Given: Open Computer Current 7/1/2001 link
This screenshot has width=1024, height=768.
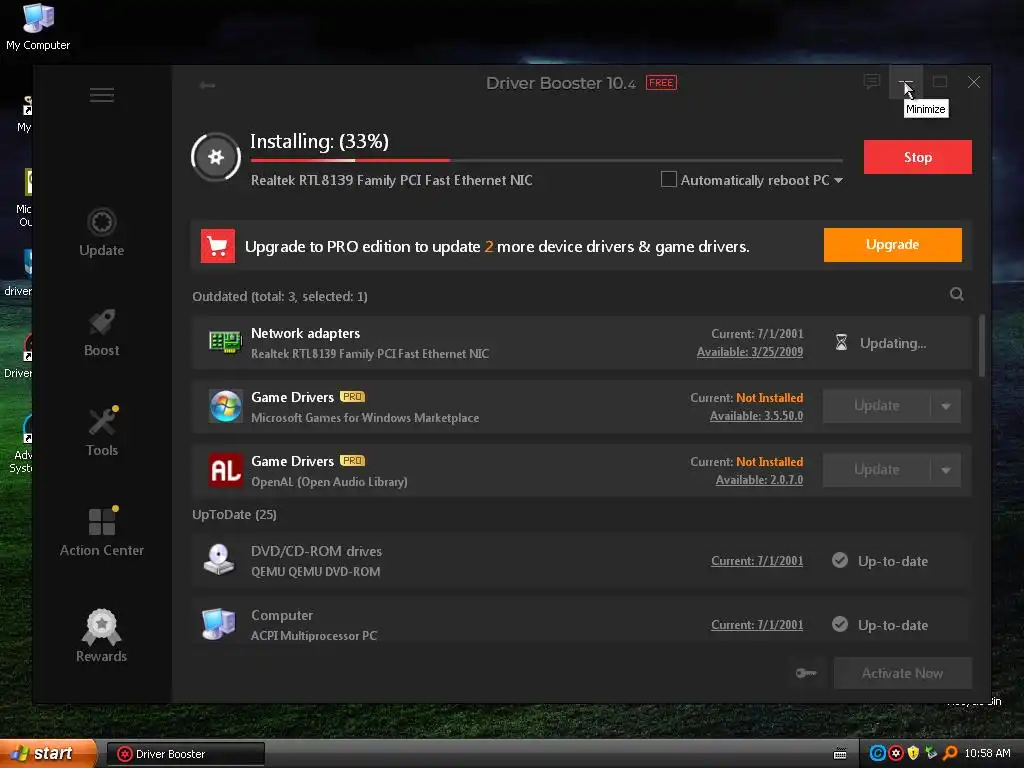Looking at the screenshot, I should (757, 625).
